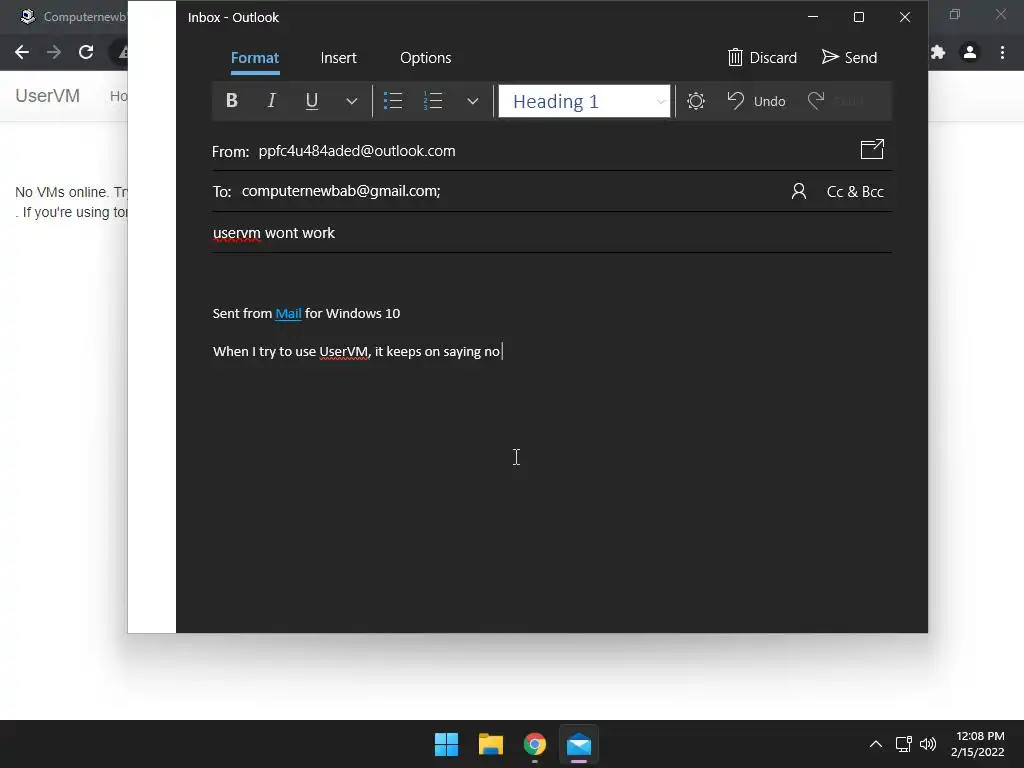1024x768 pixels.
Task: Toggle italic formatting
Action: tap(272, 101)
